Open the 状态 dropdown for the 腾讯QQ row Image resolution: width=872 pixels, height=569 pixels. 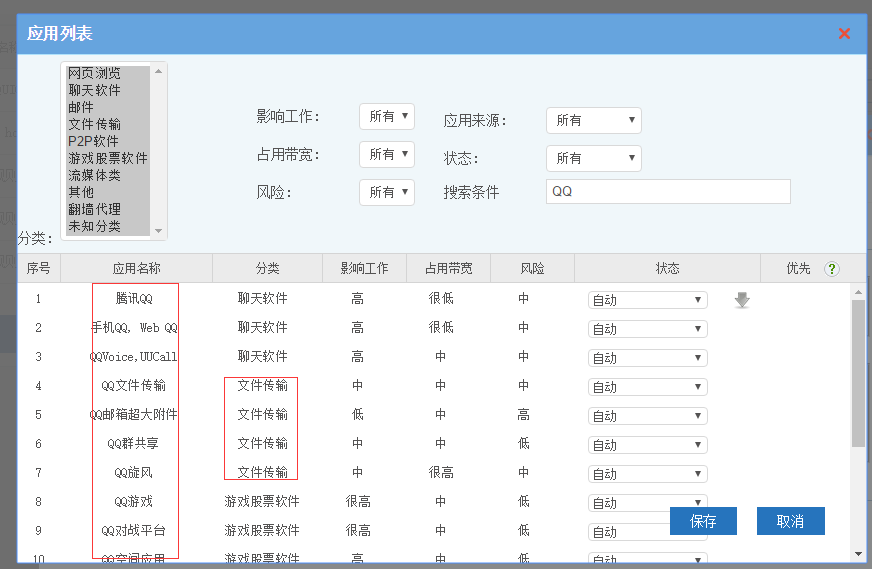647,300
